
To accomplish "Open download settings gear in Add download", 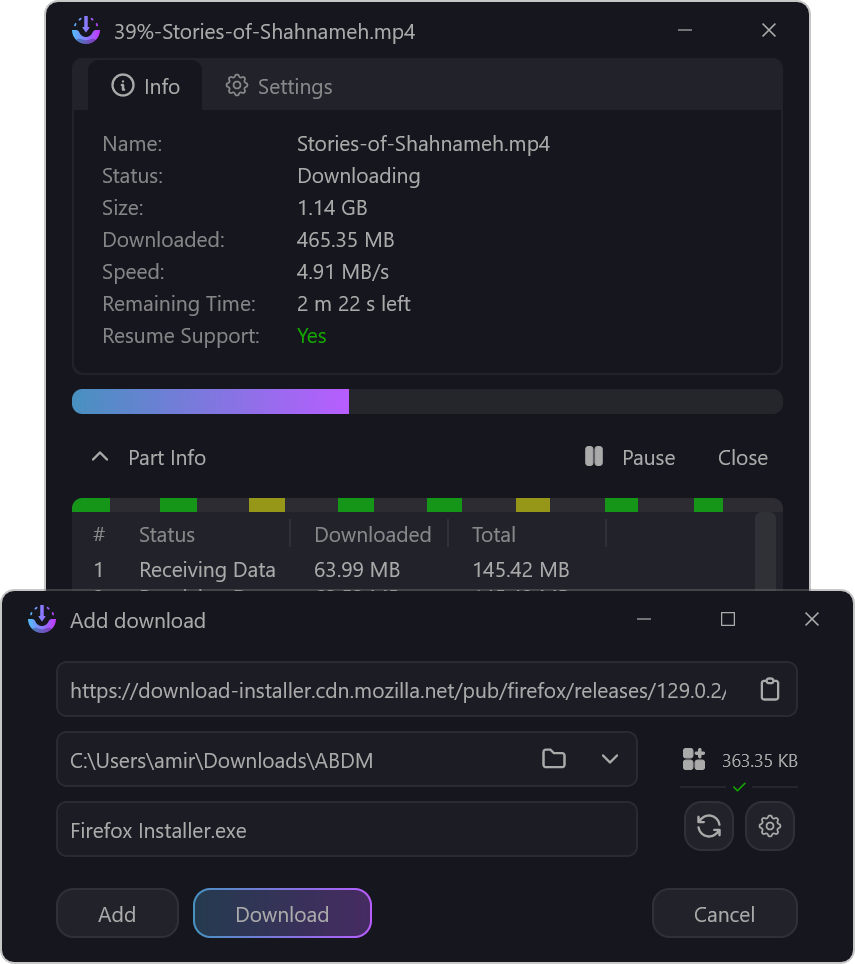I will tap(769, 826).
